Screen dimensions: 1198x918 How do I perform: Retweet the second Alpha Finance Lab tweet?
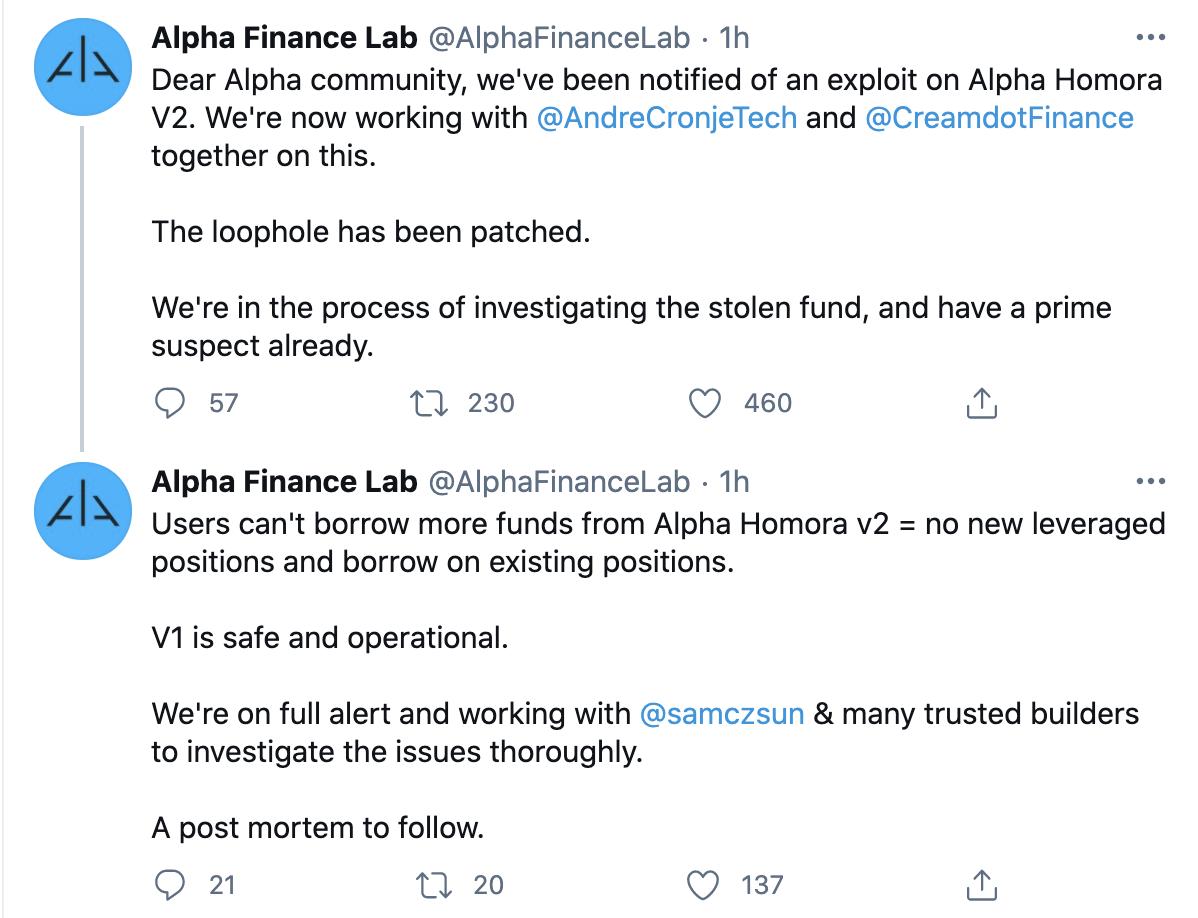pyautogui.click(x=430, y=885)
